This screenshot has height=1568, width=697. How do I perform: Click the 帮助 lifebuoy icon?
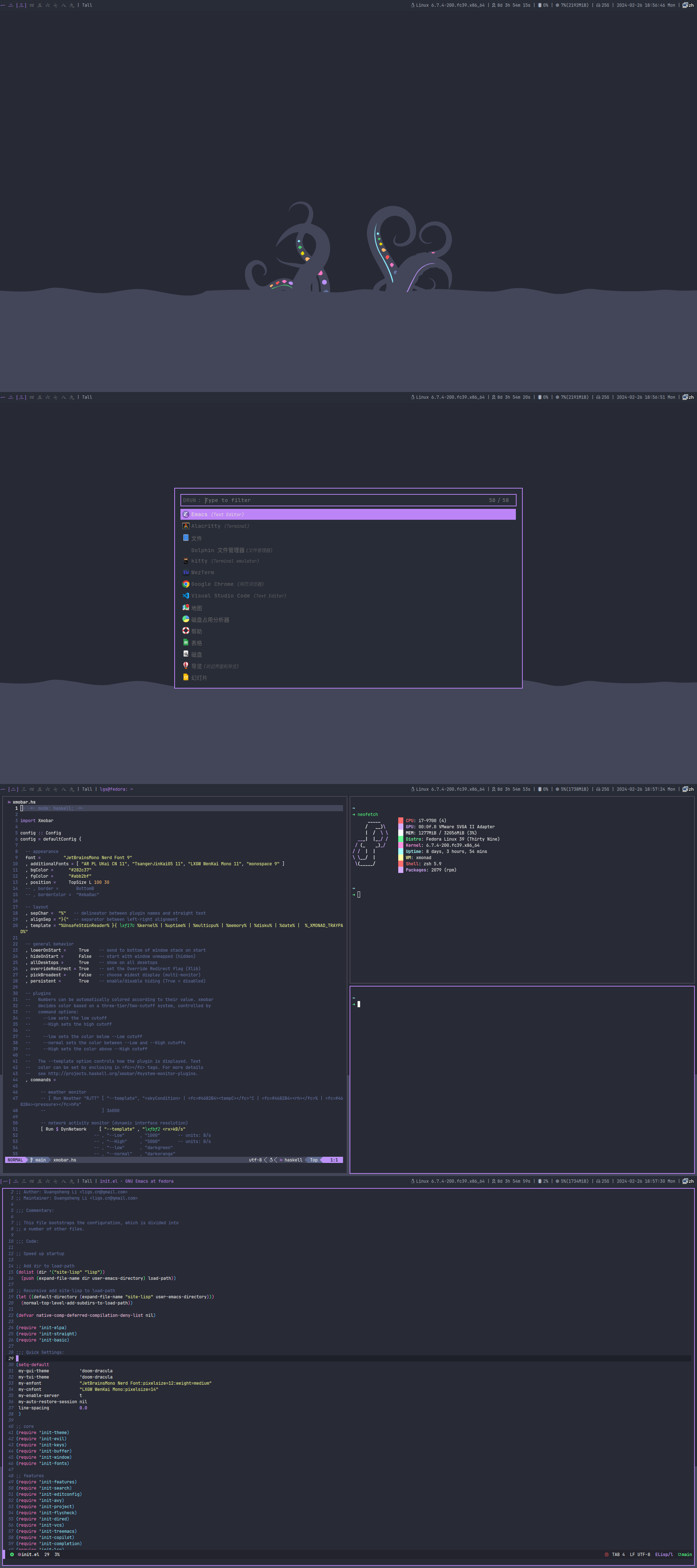(x=186, y=630)
